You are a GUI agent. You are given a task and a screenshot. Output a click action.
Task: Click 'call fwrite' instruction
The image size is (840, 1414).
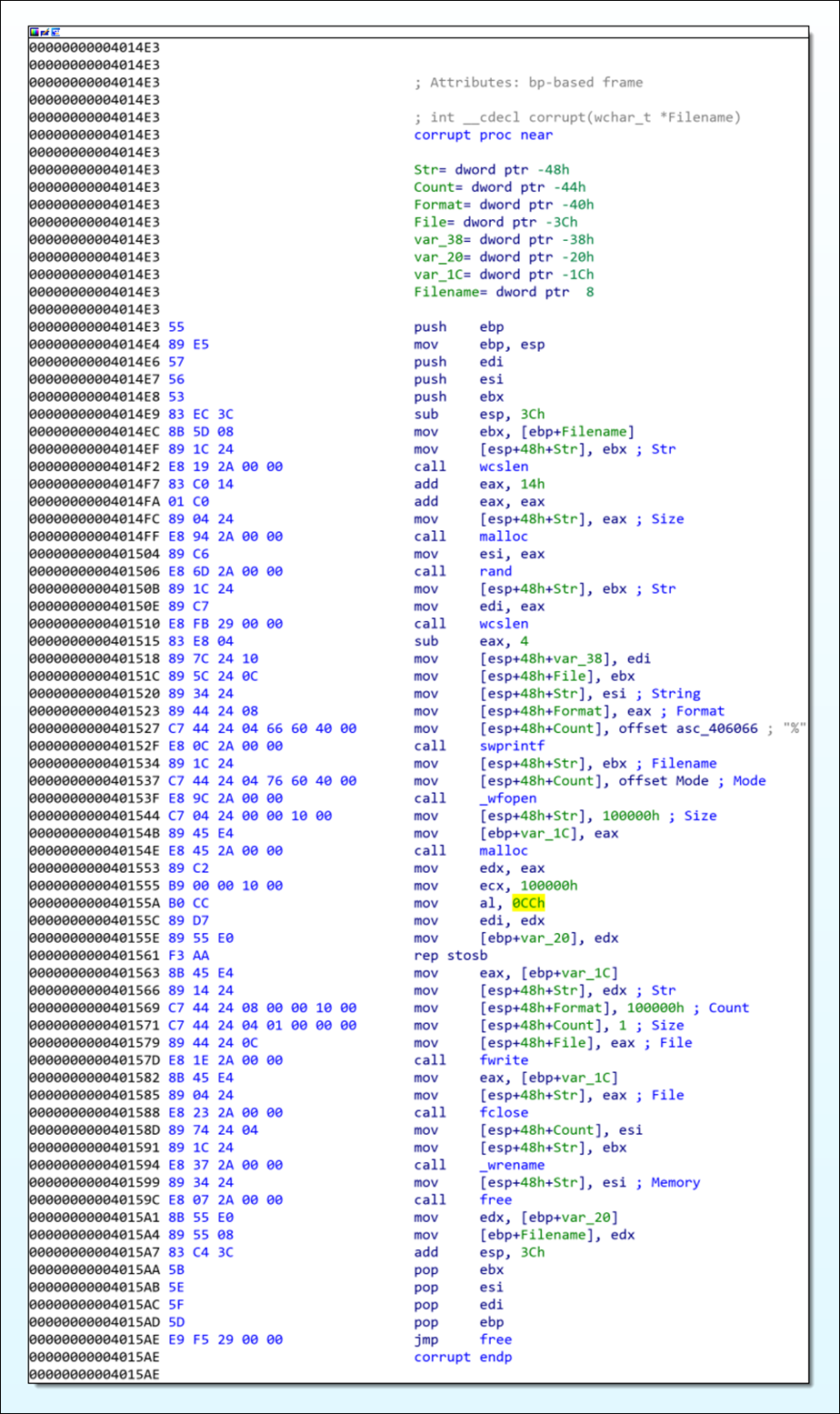point(471,1060)
